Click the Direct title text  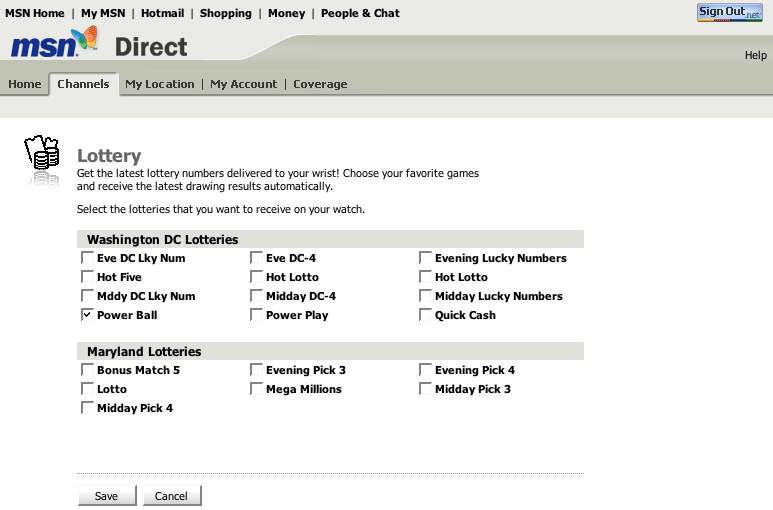tap(151, 47)
